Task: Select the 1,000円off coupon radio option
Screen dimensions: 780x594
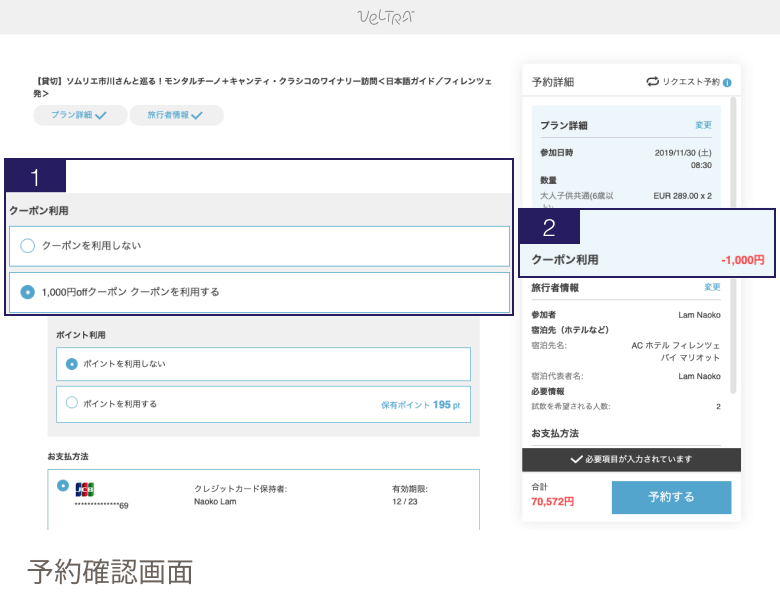Action: pos(28,292)
